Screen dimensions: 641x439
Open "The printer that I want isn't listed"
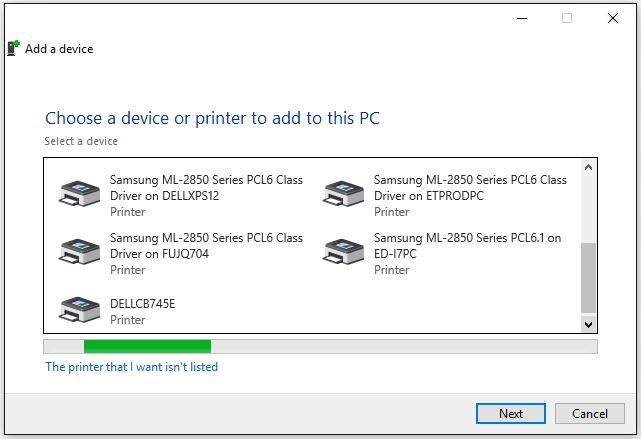pos(132,367)
